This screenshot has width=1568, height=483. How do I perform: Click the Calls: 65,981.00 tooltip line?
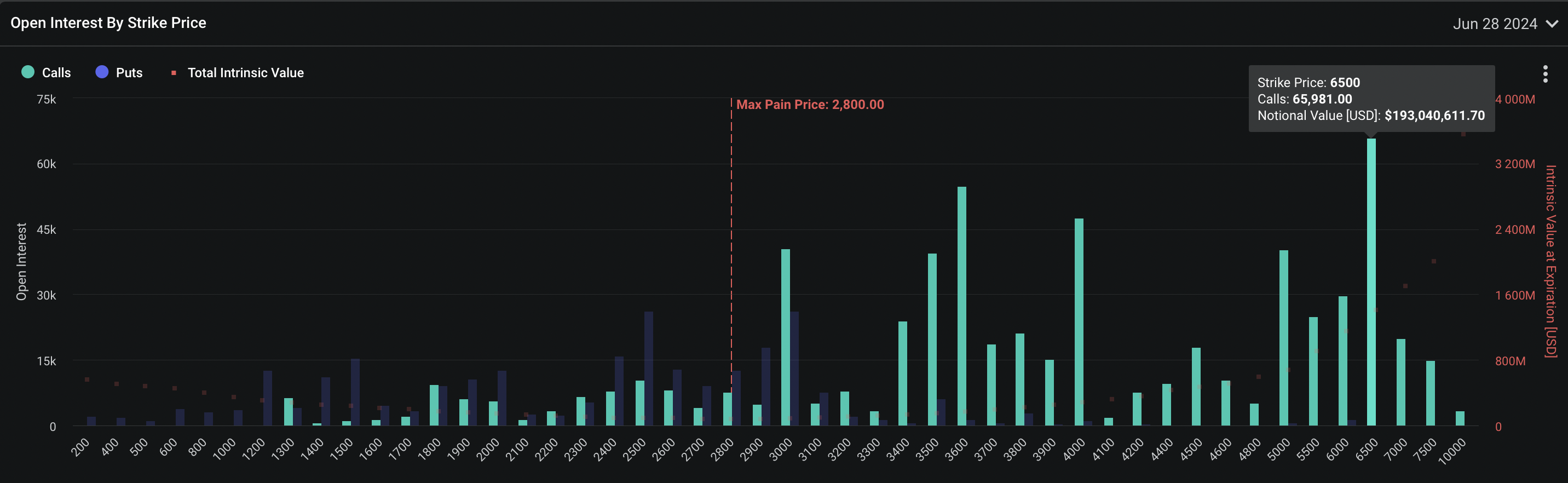(x=1305, y=99)
